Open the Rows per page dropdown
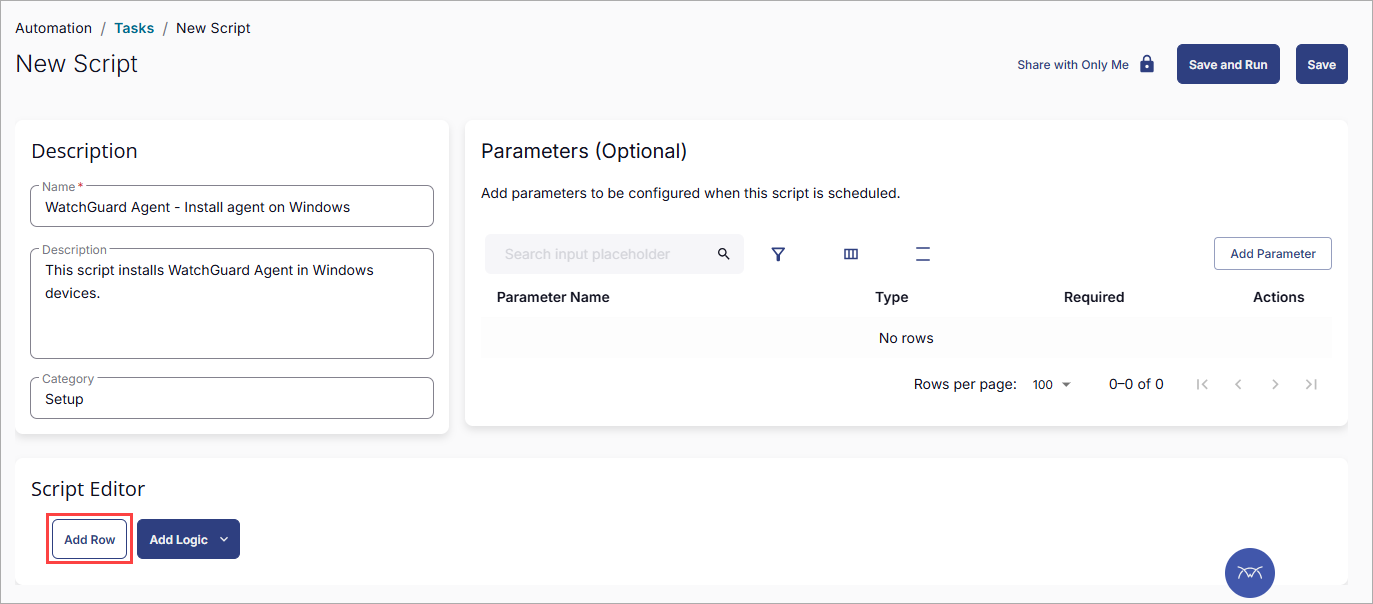 click(x=1050, y=384)
